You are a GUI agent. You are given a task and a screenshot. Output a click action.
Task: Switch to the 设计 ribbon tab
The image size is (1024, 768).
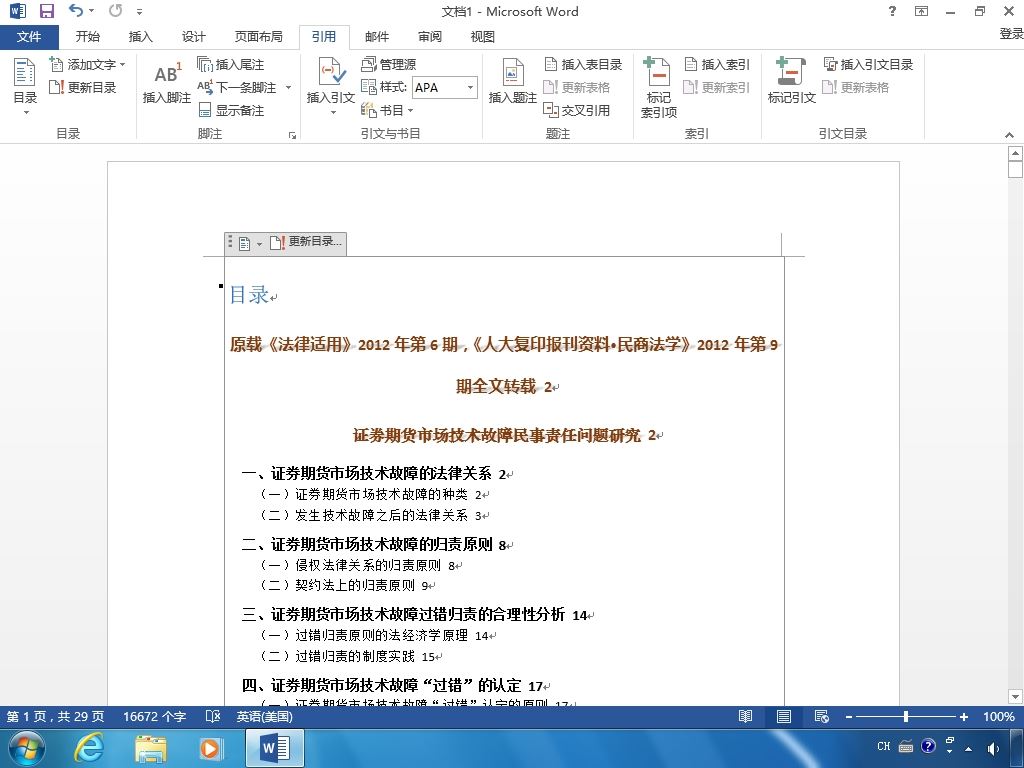click(x=193, y=37)
